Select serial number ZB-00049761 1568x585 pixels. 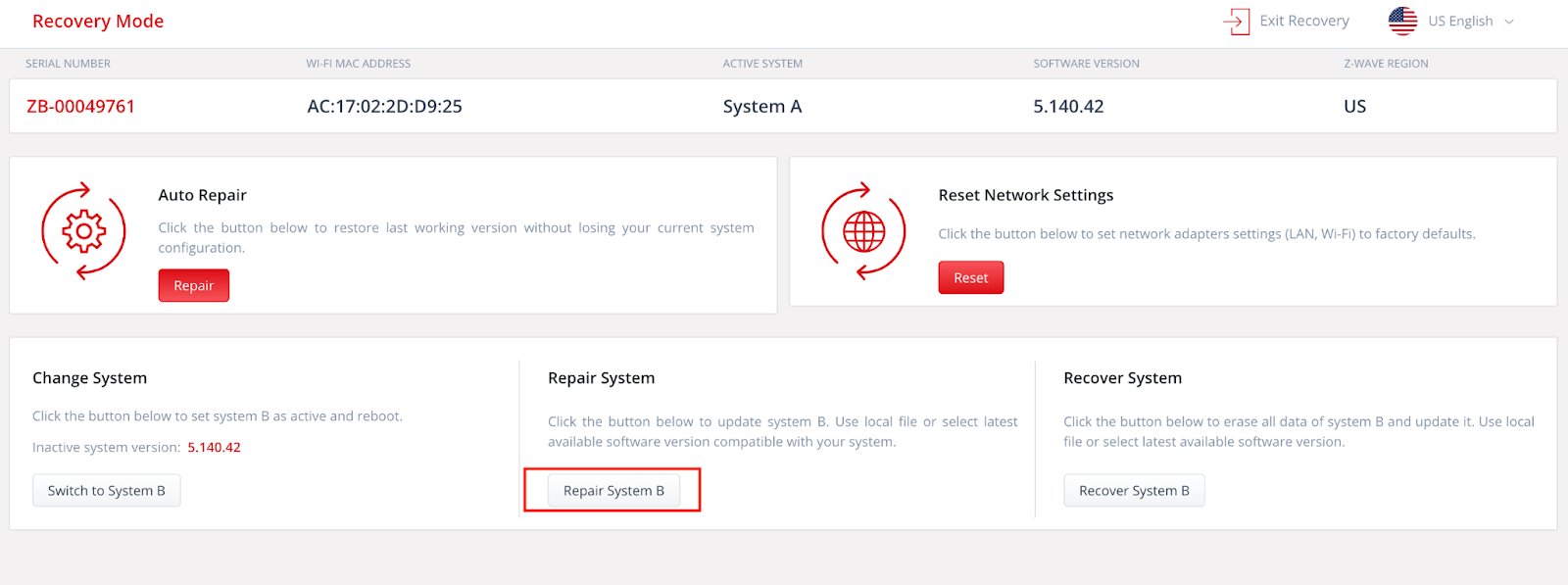80,106
